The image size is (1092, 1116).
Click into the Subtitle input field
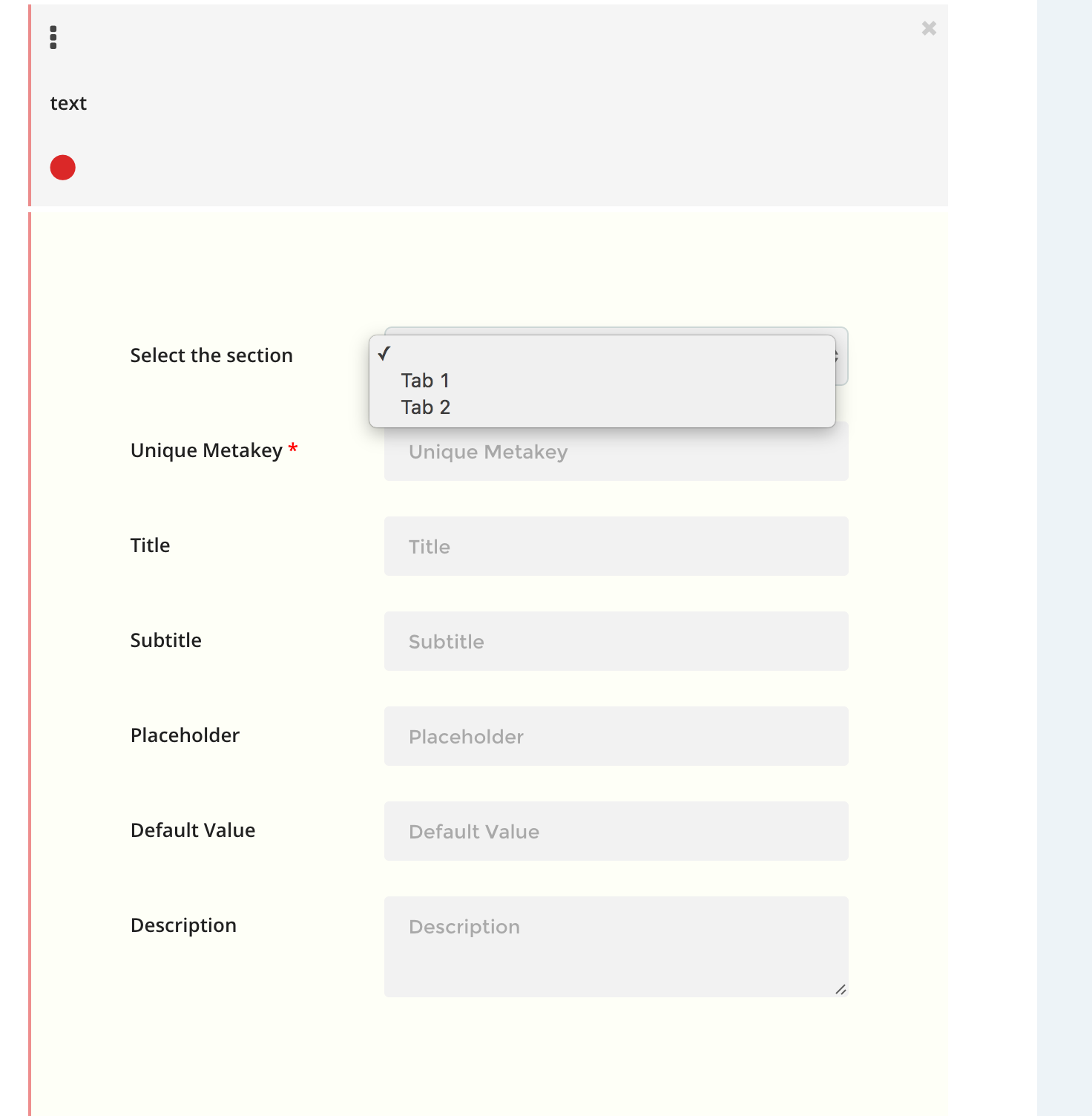(x=616, y=641)
